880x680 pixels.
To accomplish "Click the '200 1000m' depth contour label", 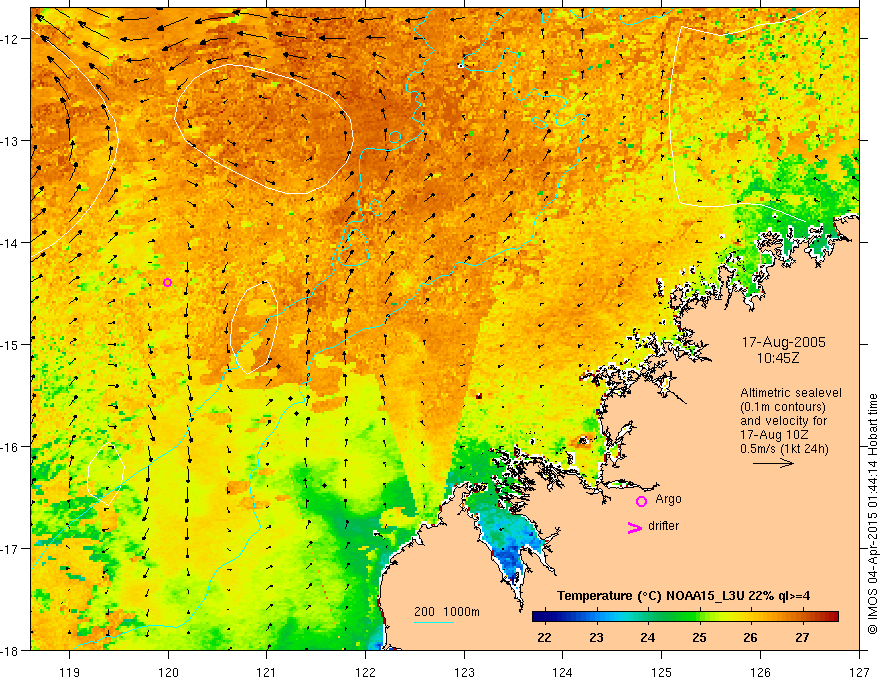I will coord(447,612).
